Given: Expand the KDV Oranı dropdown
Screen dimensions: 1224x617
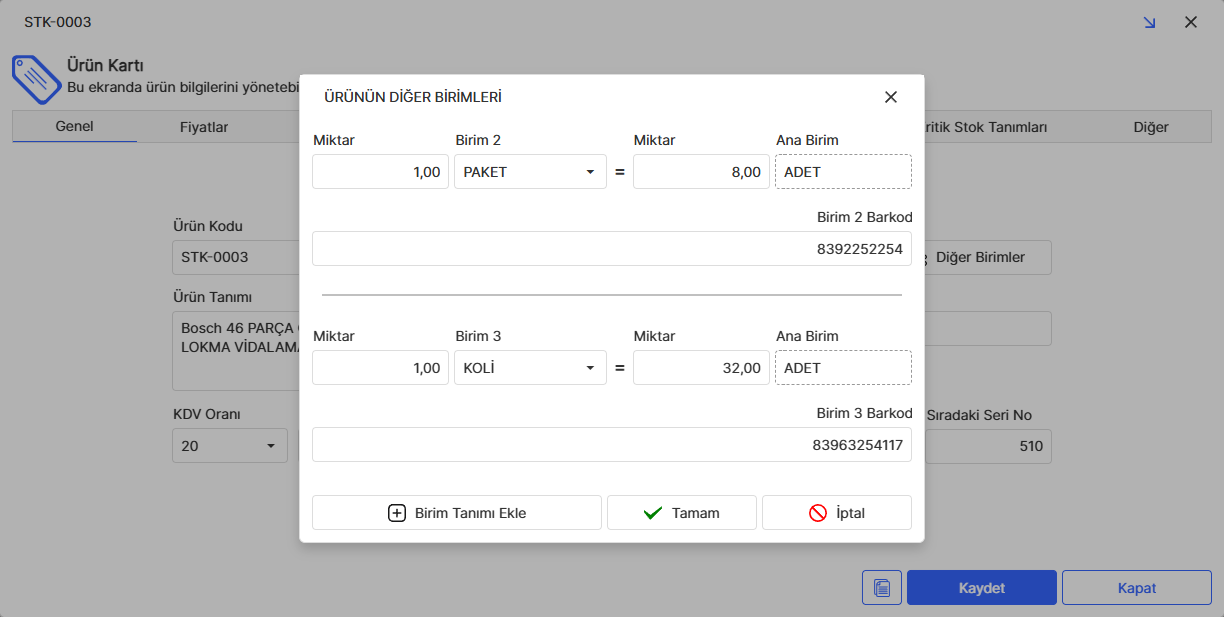Looking at the screenshot, I should (x=270, y=446).
